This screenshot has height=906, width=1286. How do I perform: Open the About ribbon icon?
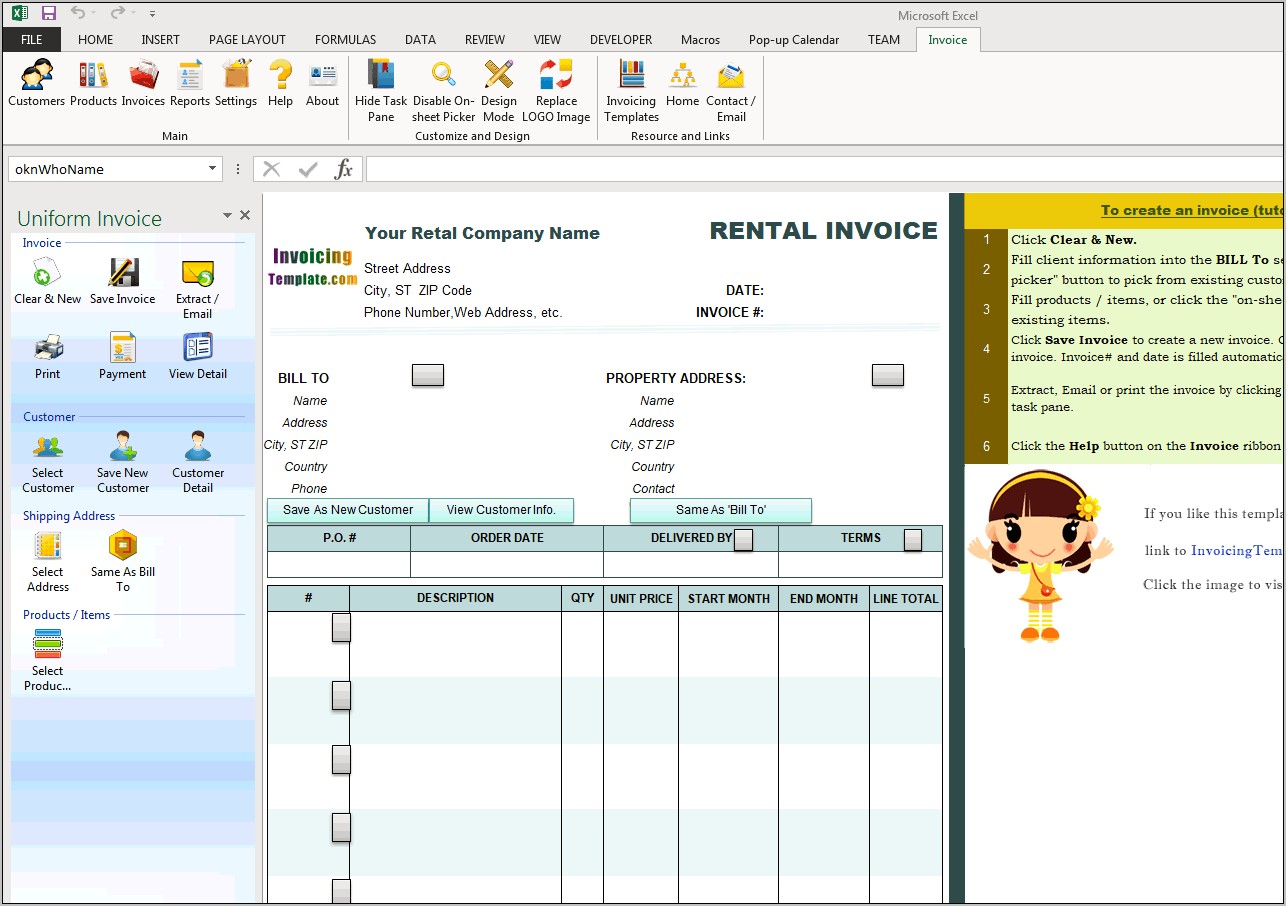click(x=322, y=83)
